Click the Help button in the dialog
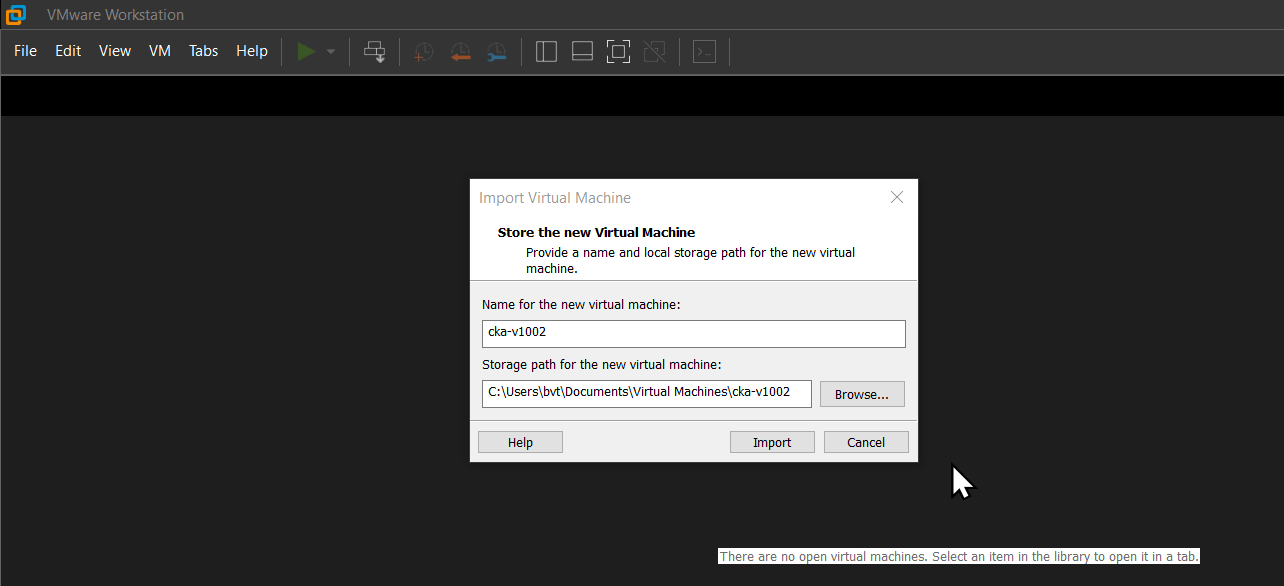The height and width of the screenshot is (586, 1284). [x=520, y=442]
